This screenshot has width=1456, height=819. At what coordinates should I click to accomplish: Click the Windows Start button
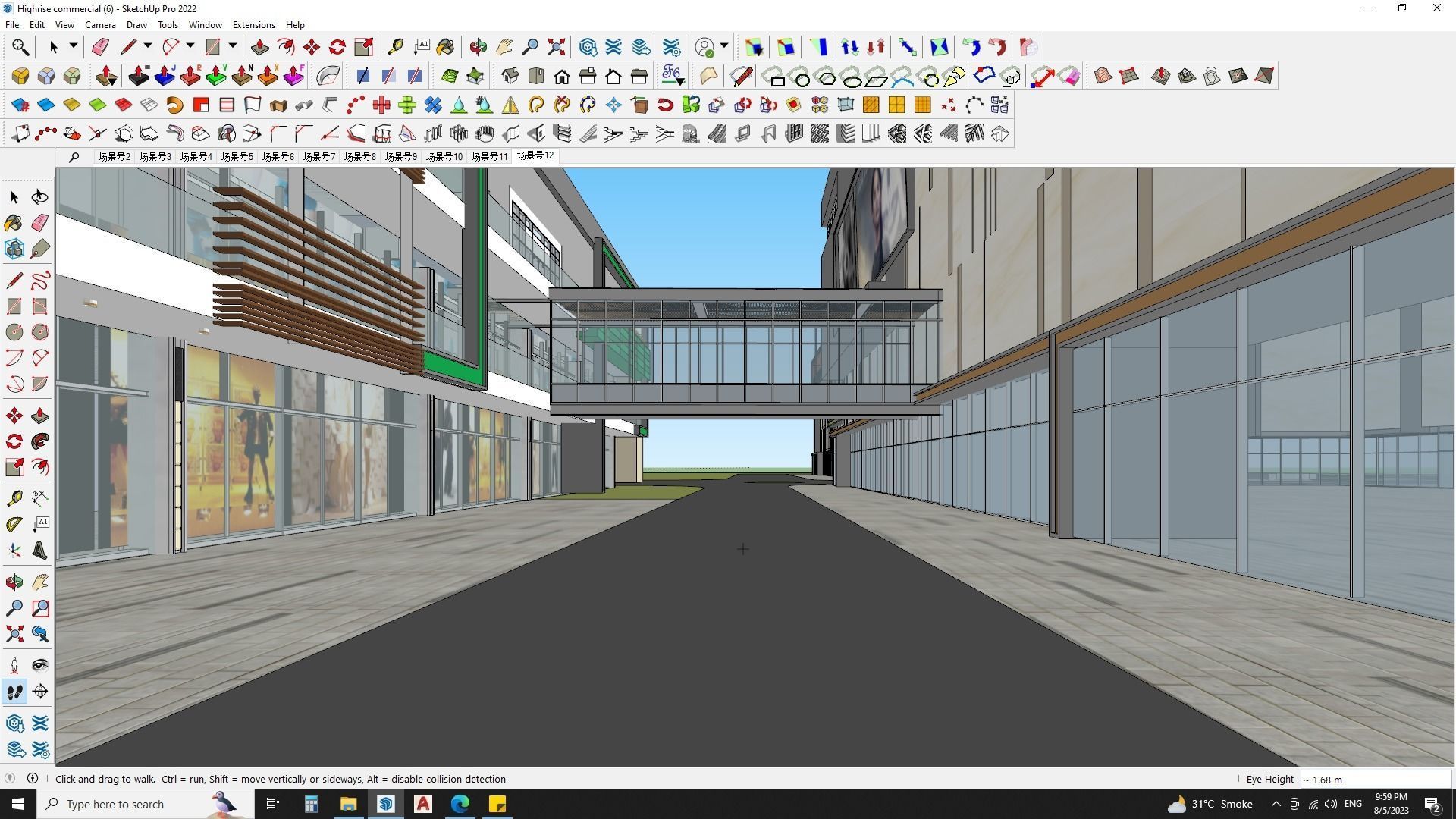pos(18,804)
